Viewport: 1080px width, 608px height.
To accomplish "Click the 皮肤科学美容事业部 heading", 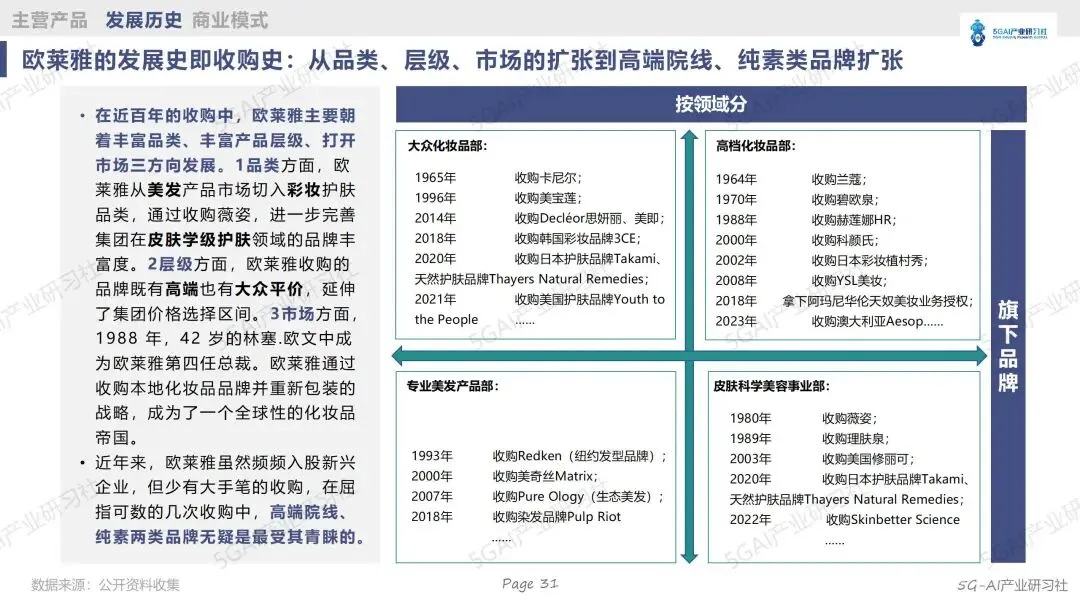I will (771, 386).
